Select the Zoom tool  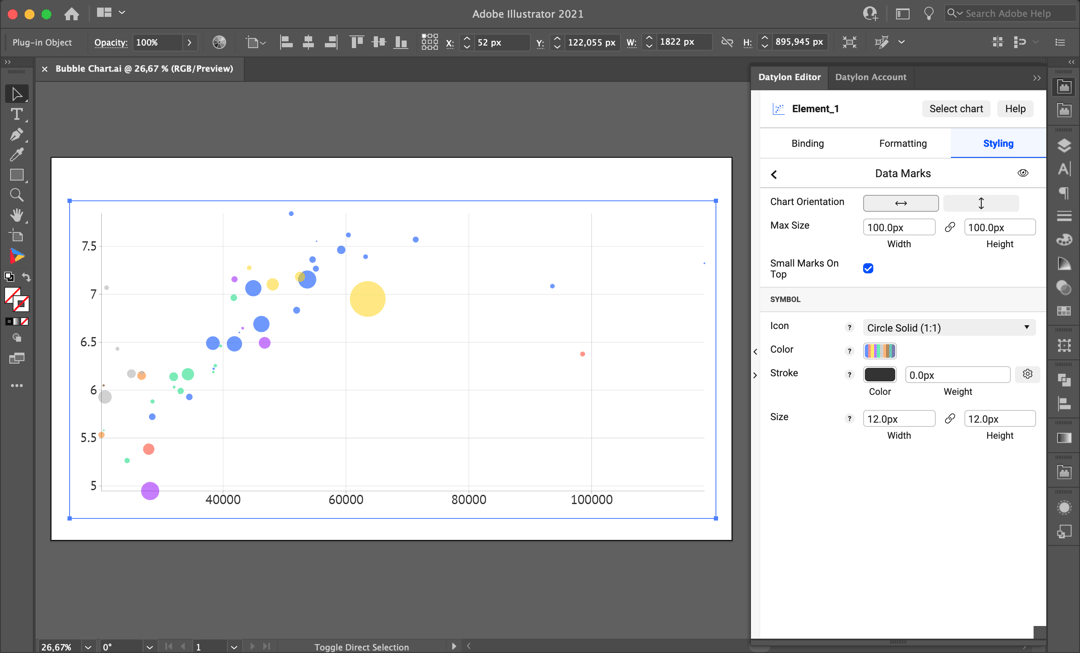[16, 195]
